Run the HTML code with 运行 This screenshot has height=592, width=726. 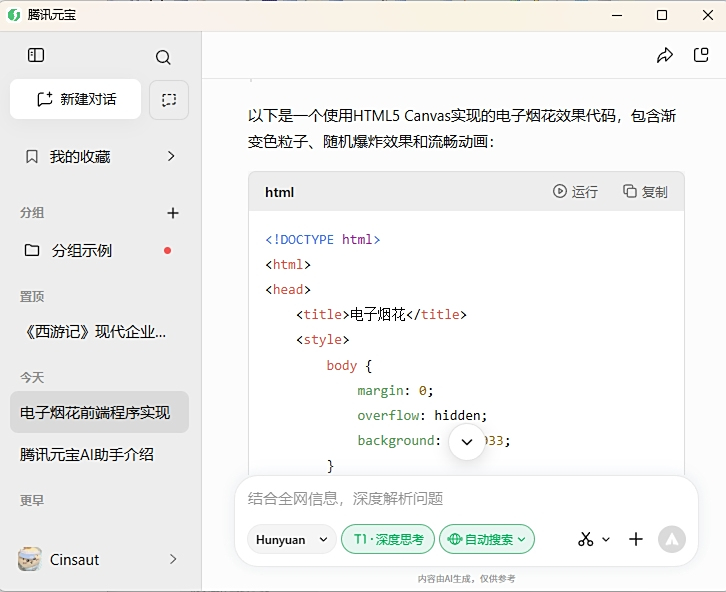point(575,191)
